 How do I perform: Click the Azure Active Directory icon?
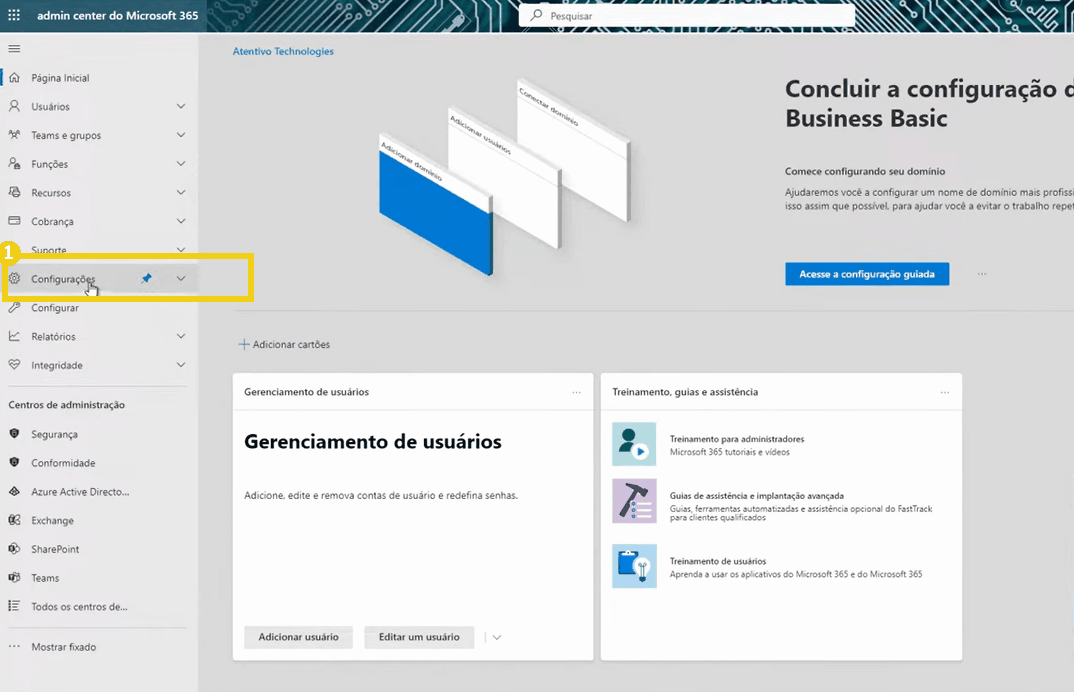coord(14,491)
